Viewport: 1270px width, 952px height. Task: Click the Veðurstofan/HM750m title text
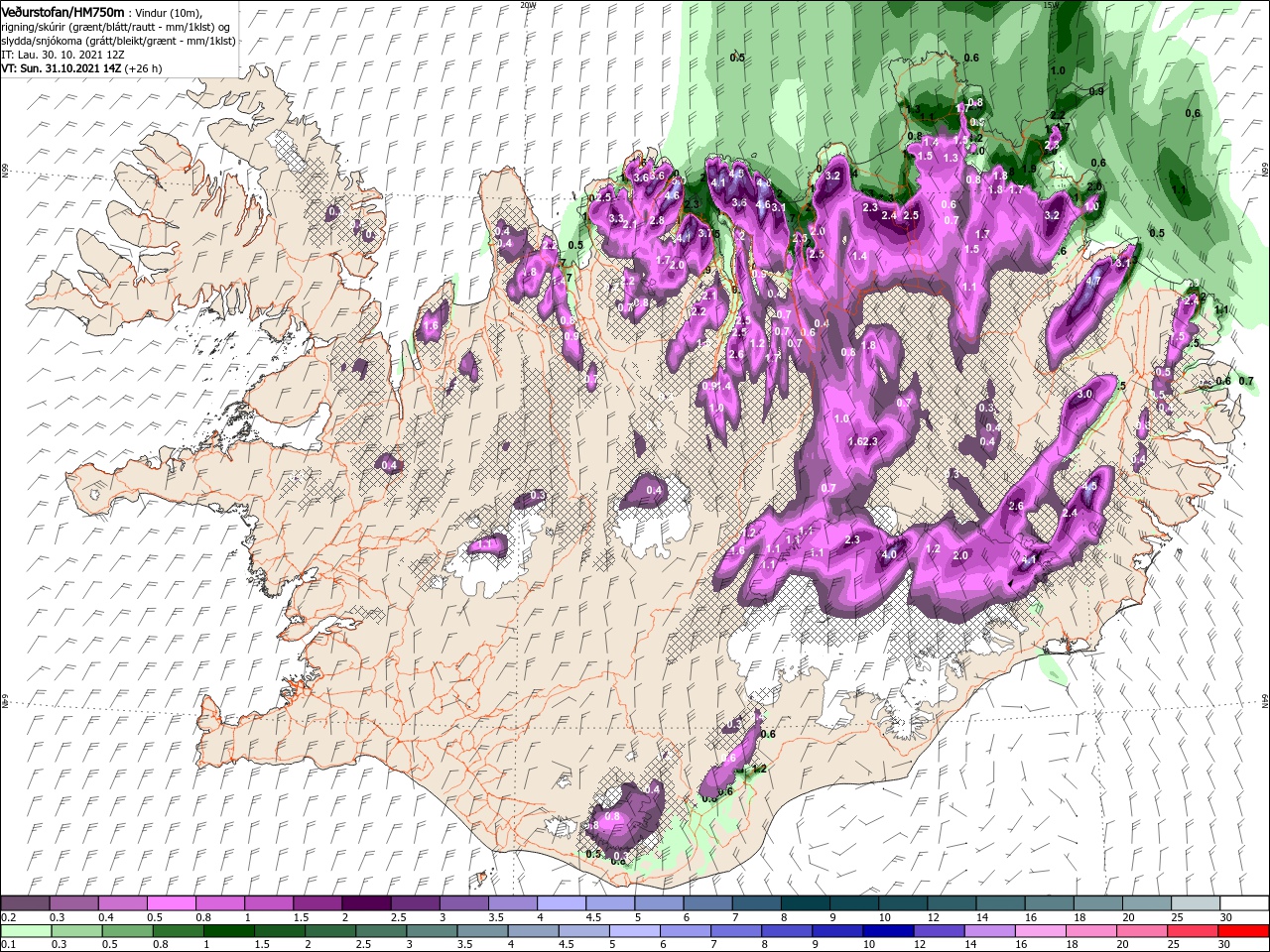[x=63, y=11]
